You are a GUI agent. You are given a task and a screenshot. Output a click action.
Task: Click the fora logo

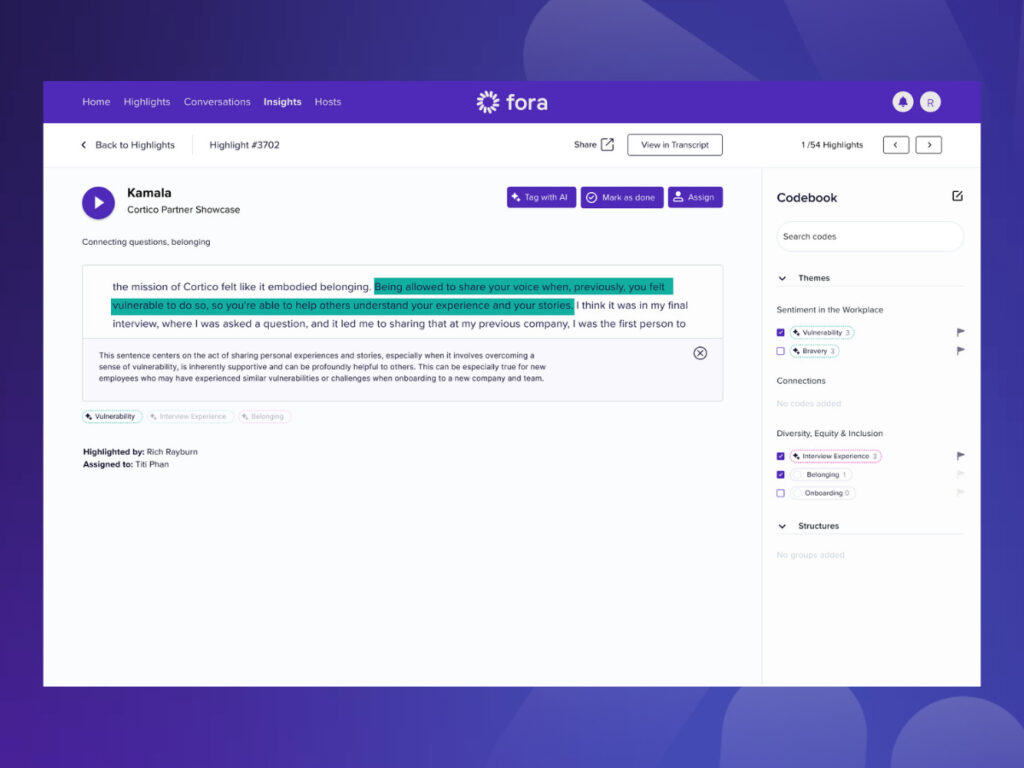[512, 103]
